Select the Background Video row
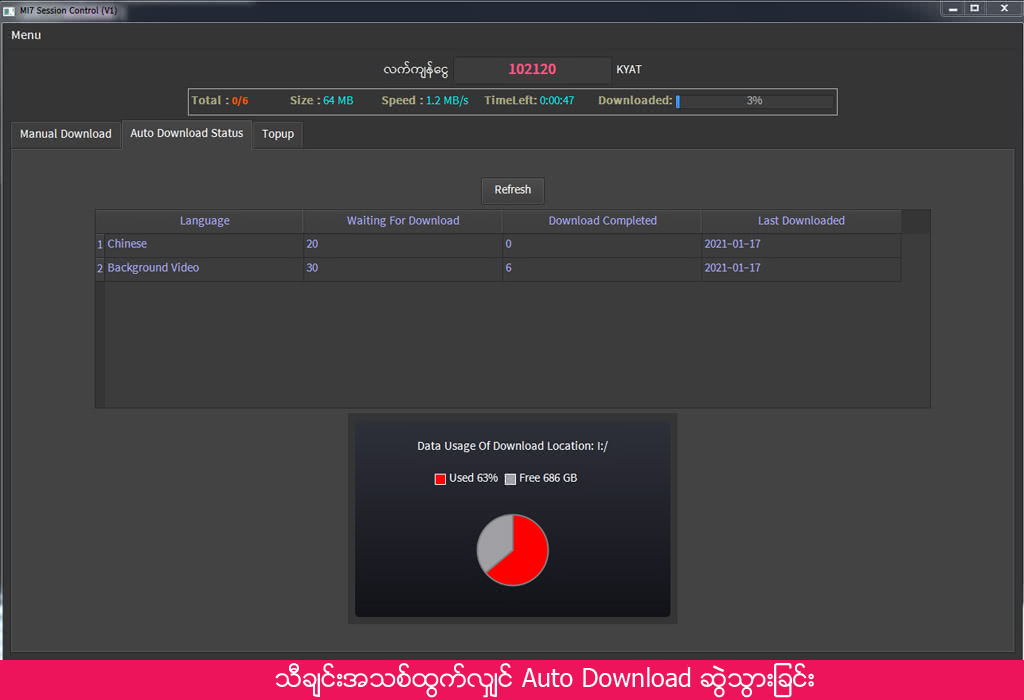 pyautogui.click(x=153, y=268)
